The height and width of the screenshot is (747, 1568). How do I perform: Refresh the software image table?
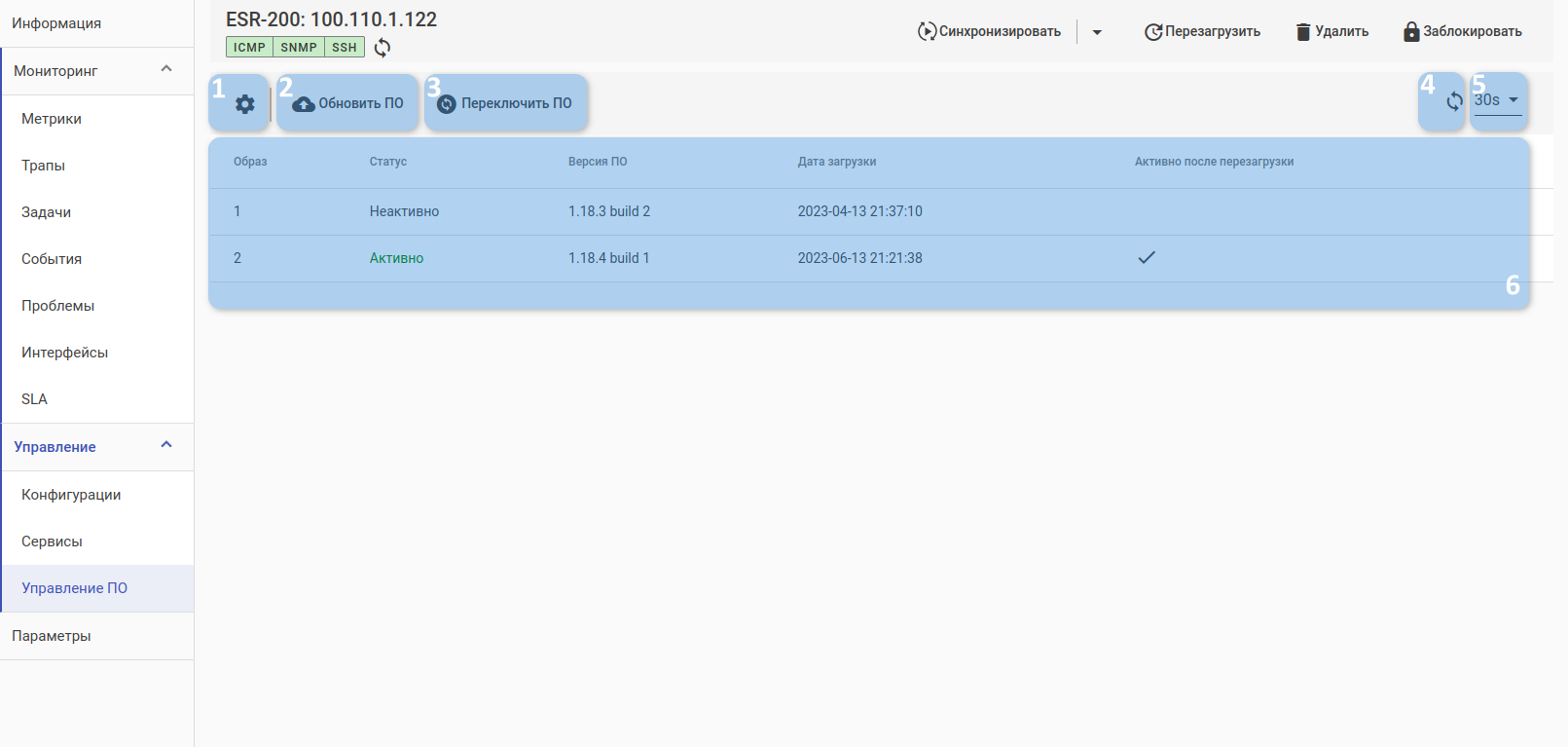[x=1454, y=101]
